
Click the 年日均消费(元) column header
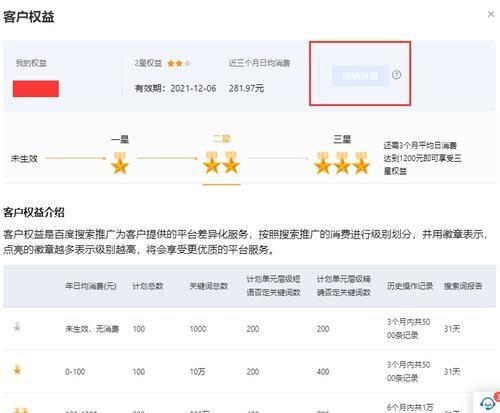tap(91, 286)
